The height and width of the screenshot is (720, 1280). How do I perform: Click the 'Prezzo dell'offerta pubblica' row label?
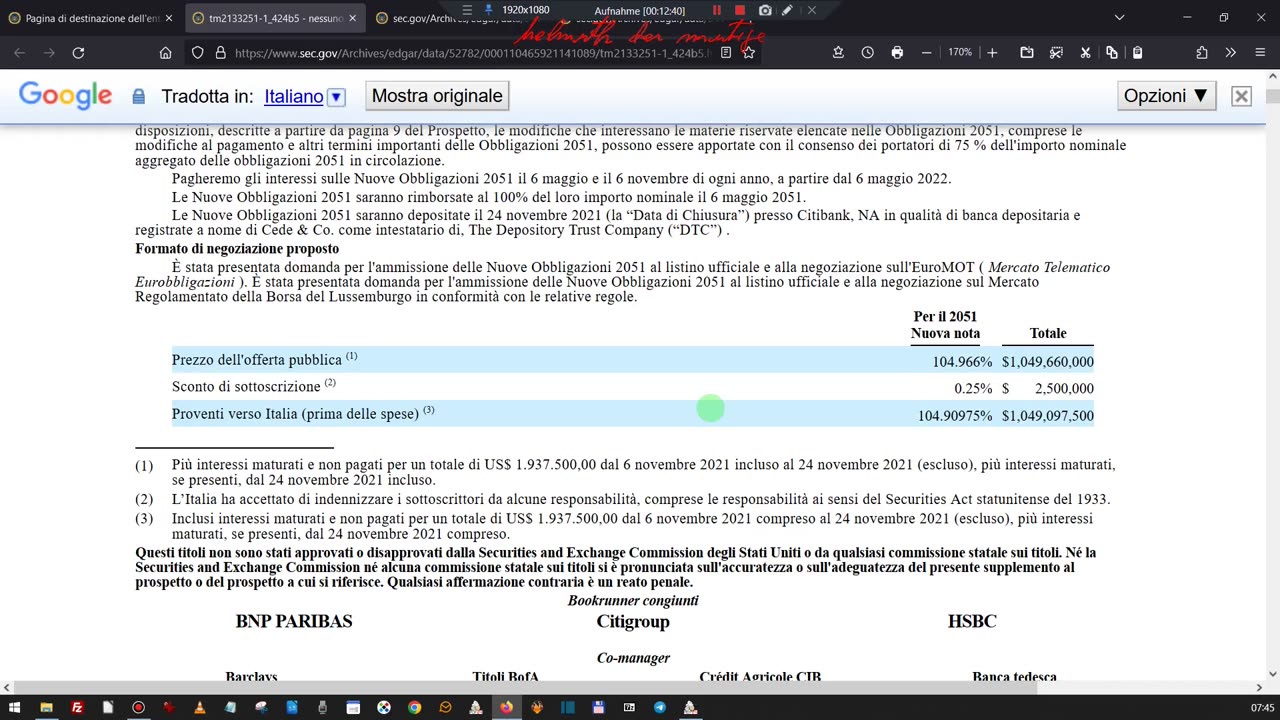point(264,359)
